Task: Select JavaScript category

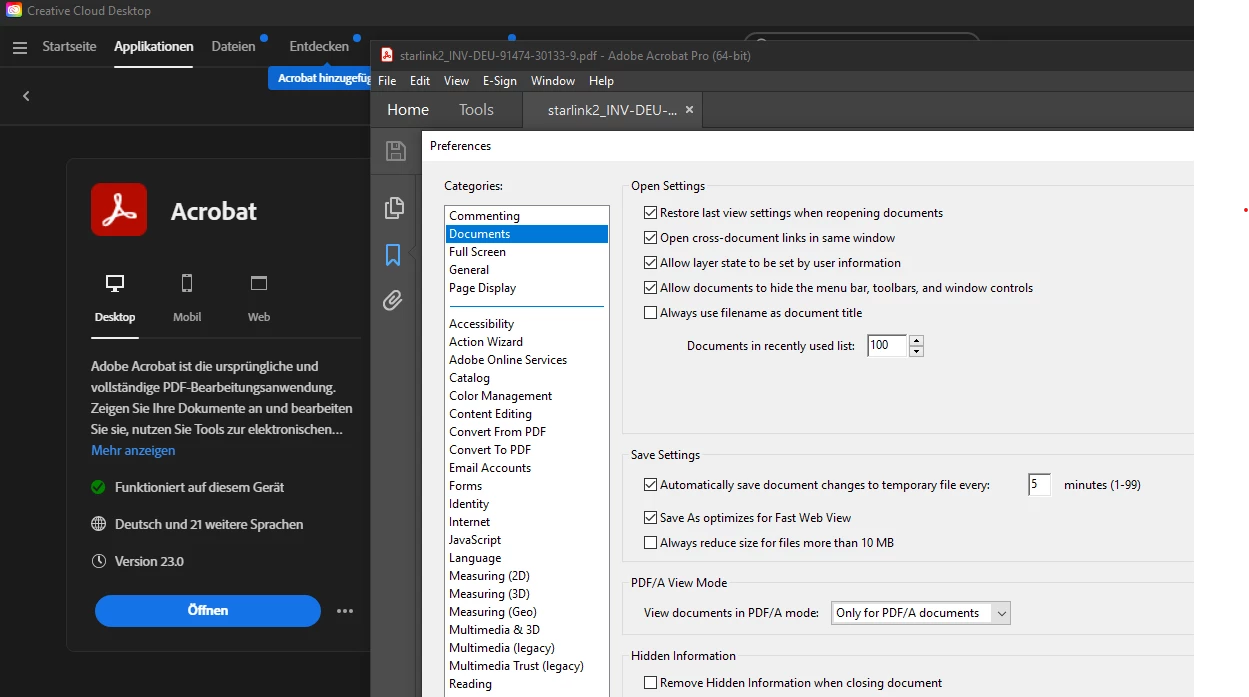Action: point(527,540)
